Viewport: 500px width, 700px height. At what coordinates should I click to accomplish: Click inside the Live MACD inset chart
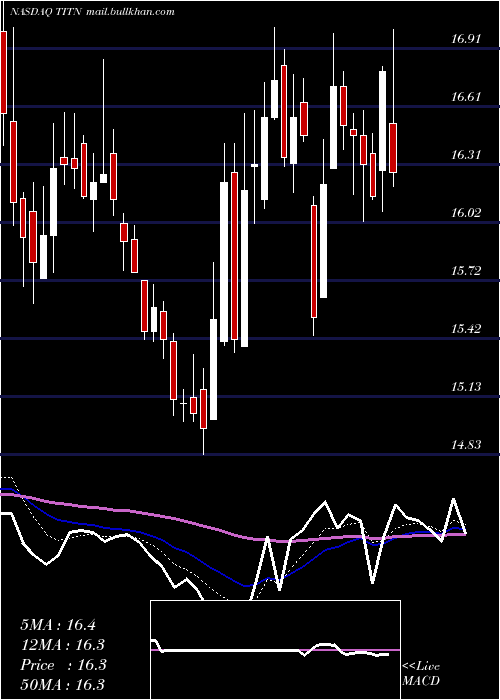pos(275,650)
